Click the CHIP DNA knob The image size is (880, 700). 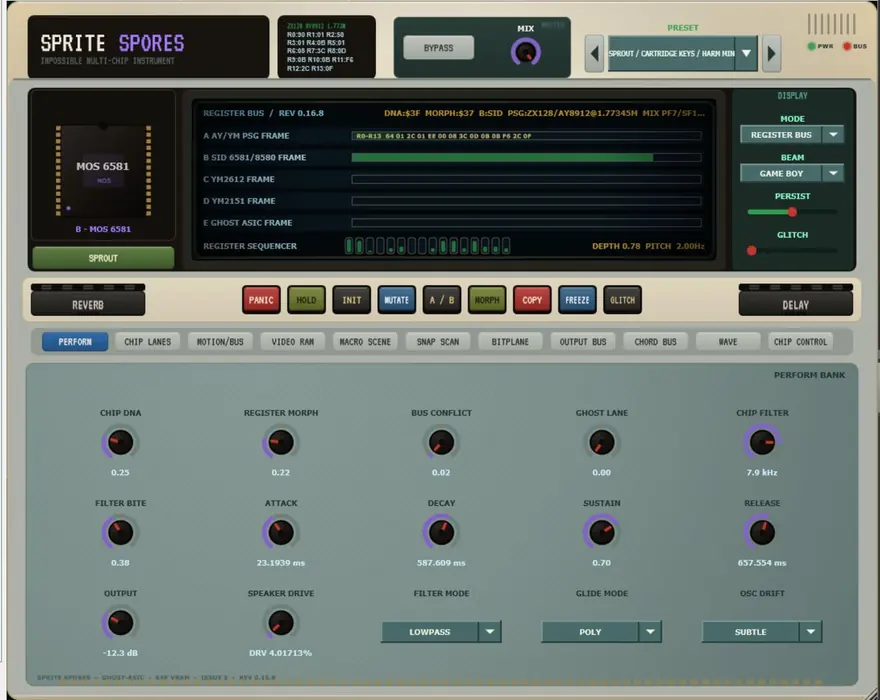pos(120,442)
